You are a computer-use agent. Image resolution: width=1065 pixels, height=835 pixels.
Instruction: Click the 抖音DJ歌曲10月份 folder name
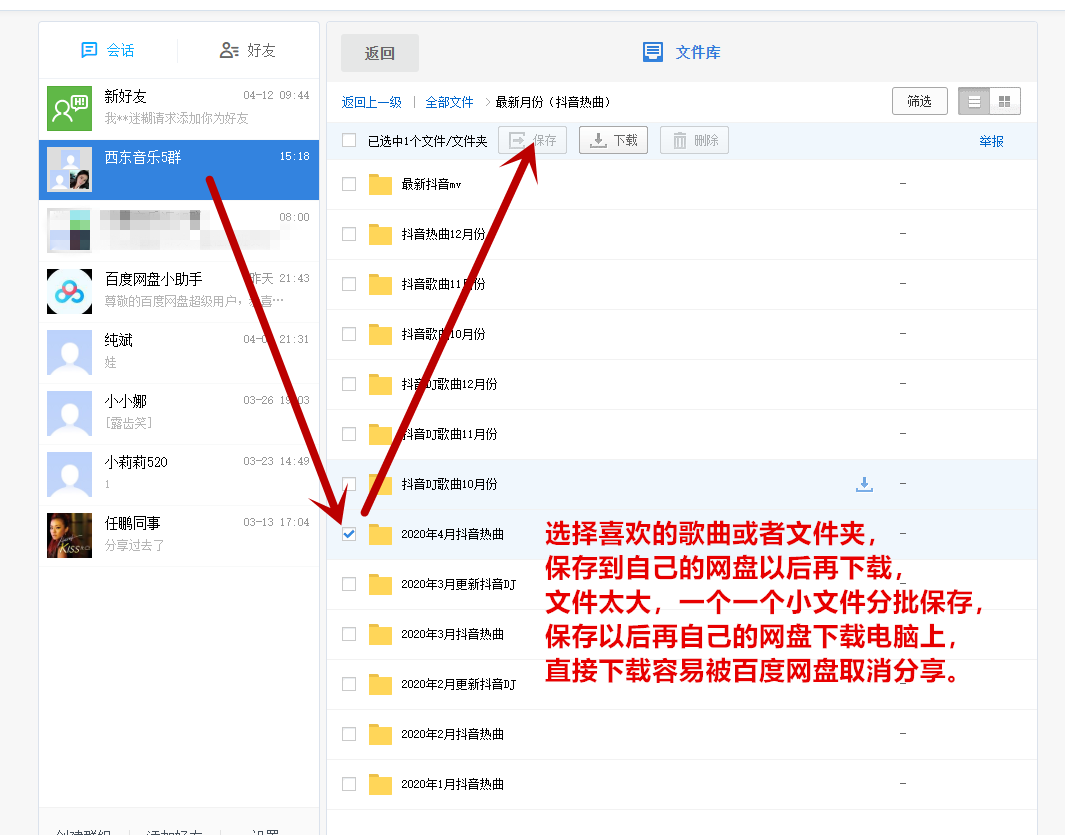tap(449, 484)
